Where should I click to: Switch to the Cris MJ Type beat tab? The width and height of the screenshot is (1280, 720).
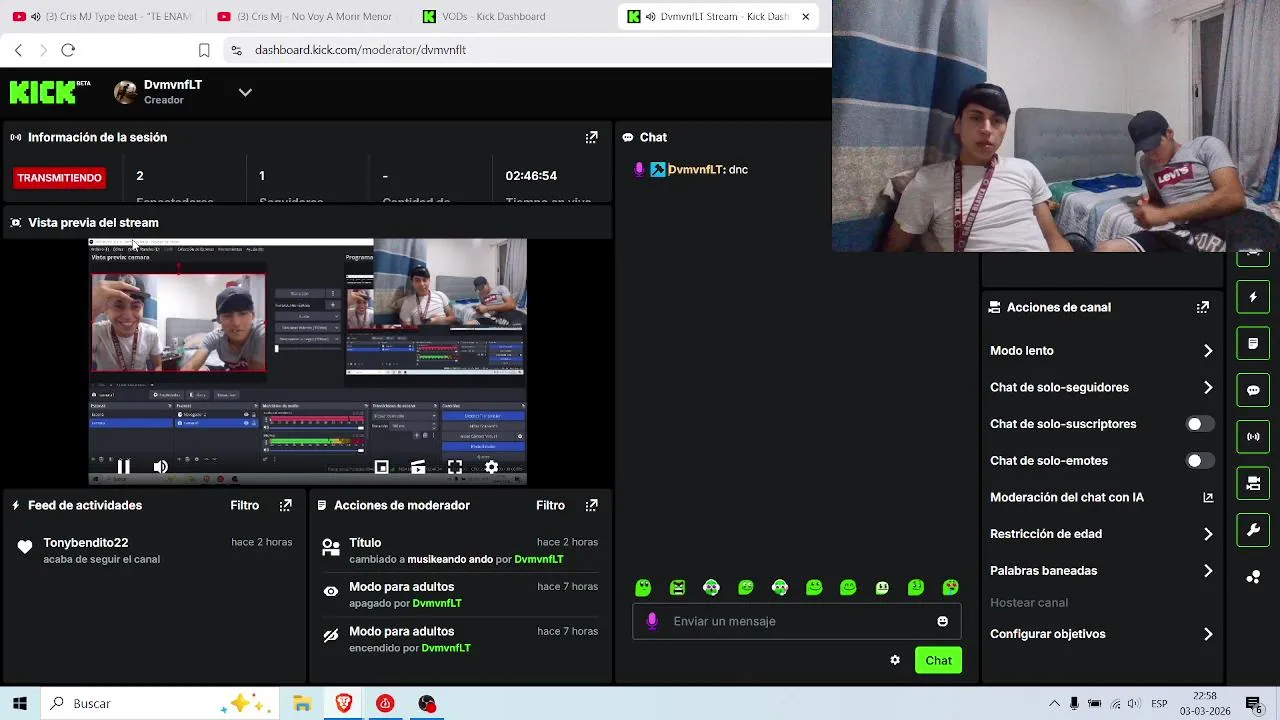[103, 16]
